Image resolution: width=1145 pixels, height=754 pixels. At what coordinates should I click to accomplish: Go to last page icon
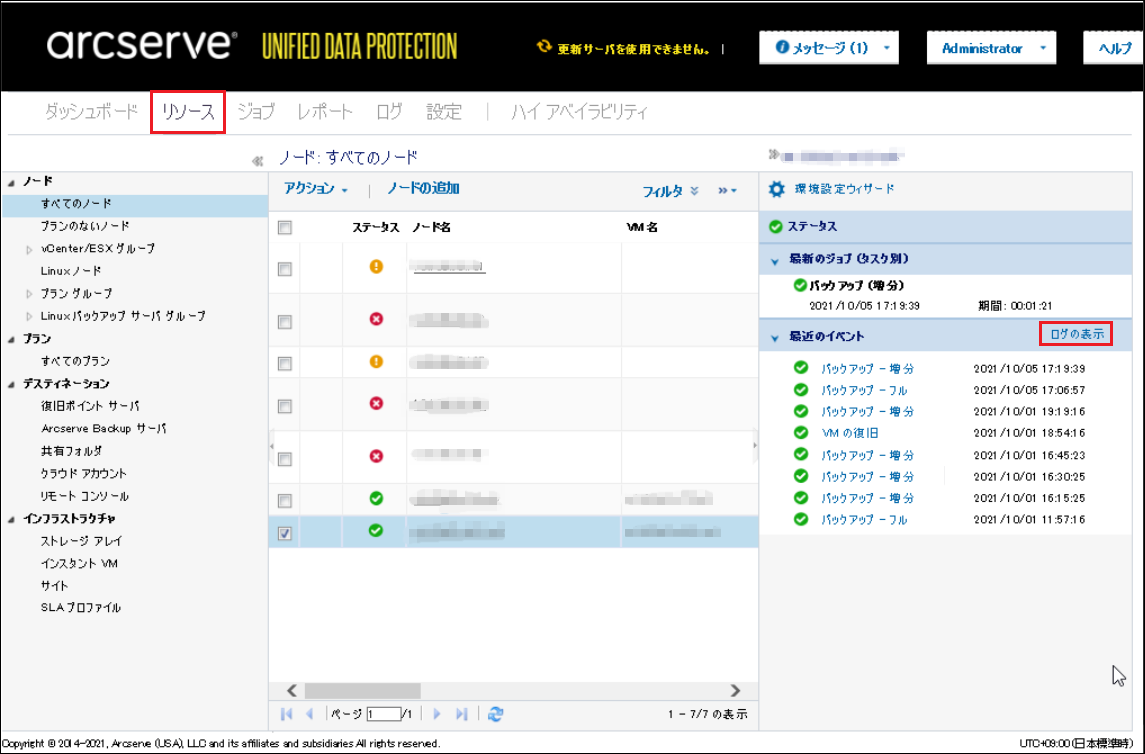[461, 714]
